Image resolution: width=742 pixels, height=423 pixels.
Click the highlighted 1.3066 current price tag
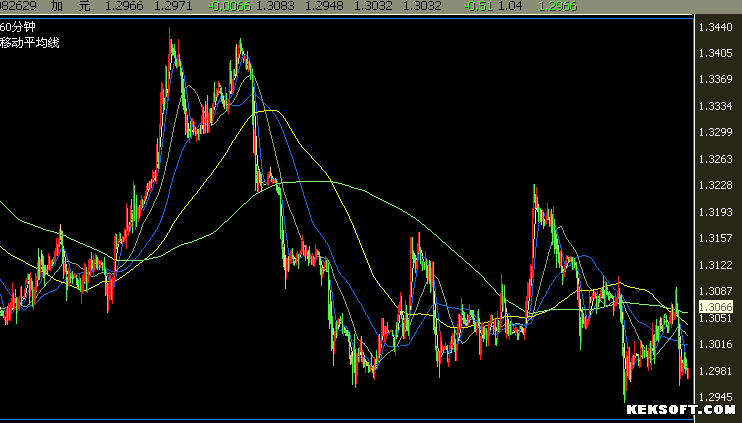pos(716,307)
